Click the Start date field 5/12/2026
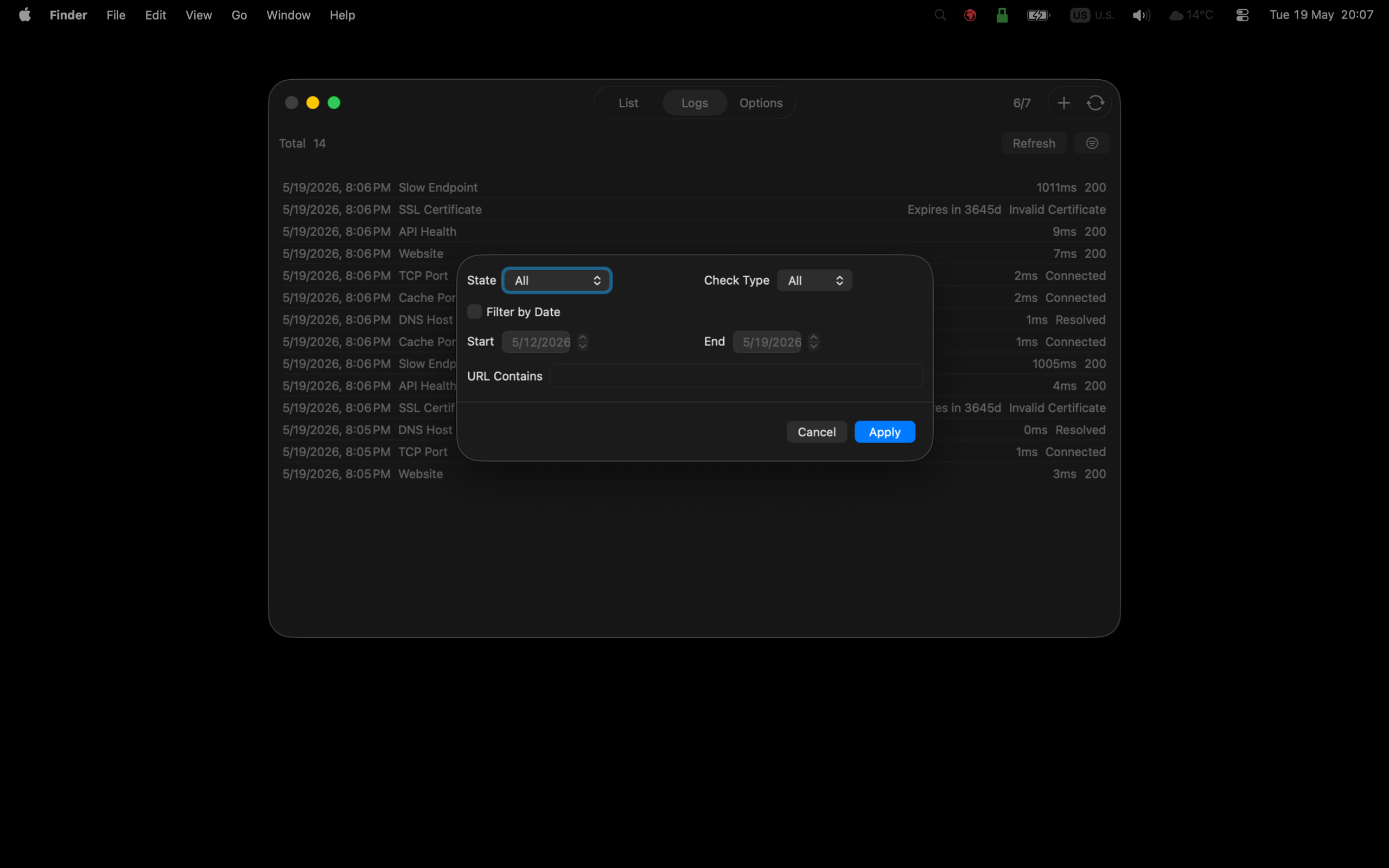The image size is (1389, 868). click(x=536, y=342)
